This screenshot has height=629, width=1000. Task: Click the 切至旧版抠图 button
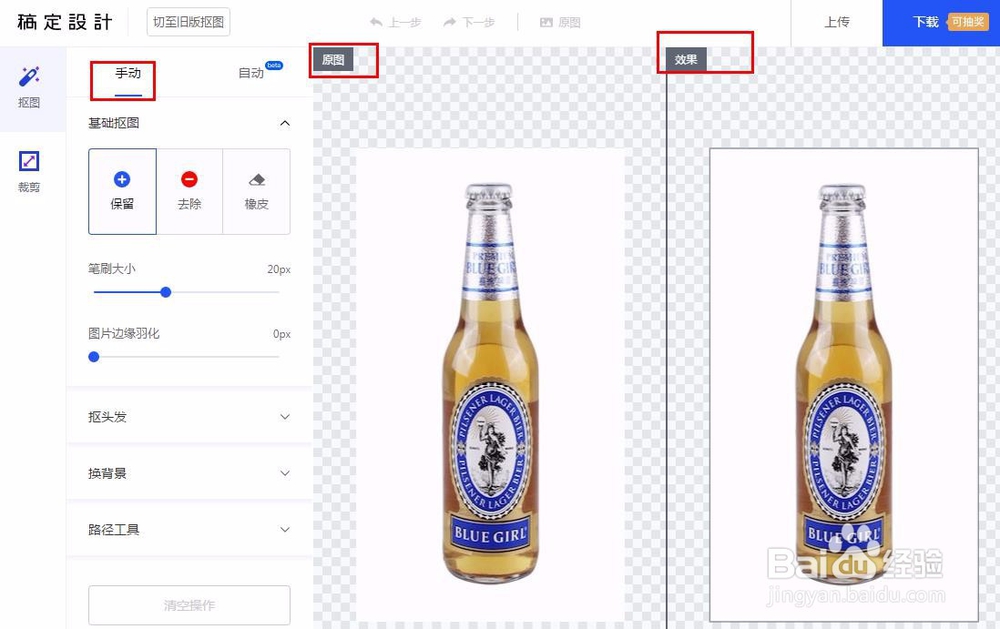[x=188, y=22]
